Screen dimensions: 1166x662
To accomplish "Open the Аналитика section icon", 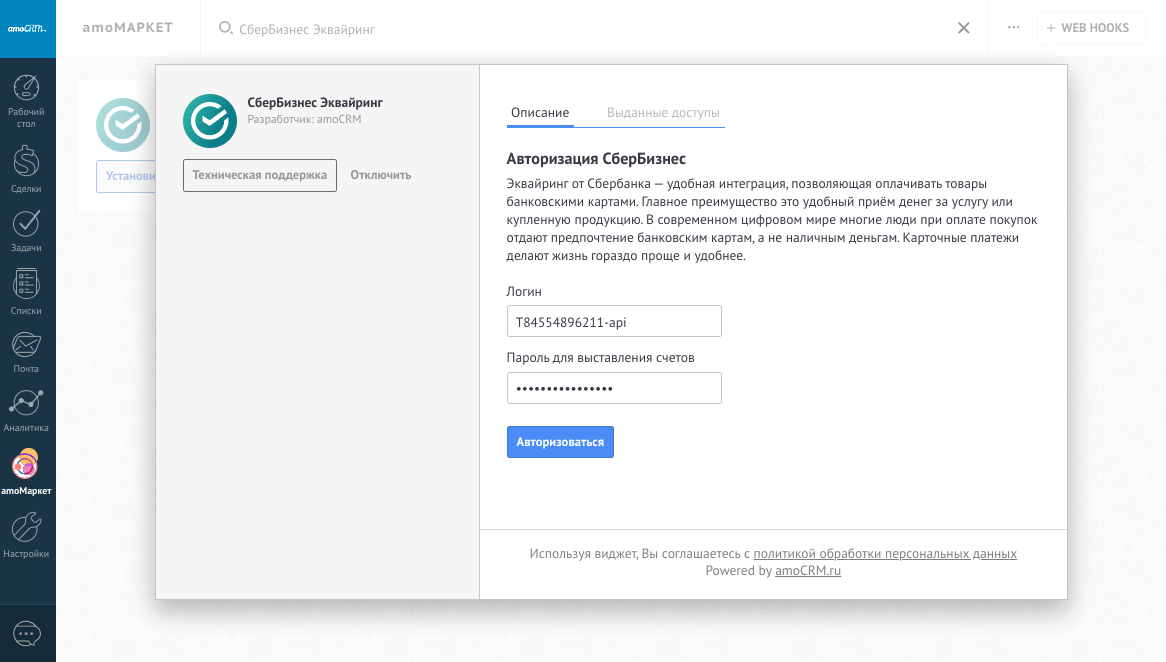I will pyautogui.click(x=27, y=404).
